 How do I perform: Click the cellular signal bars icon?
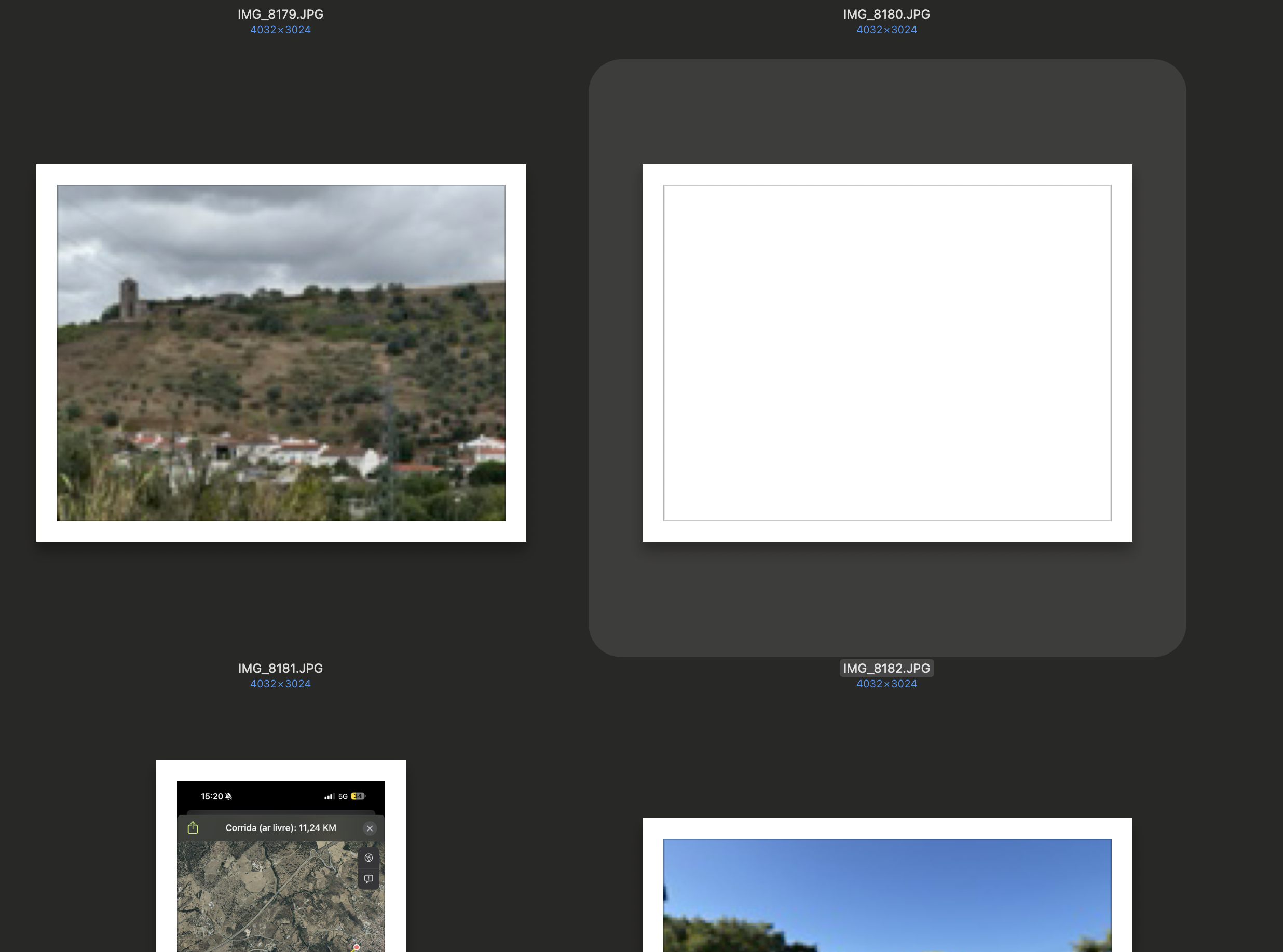click(329, 796)
